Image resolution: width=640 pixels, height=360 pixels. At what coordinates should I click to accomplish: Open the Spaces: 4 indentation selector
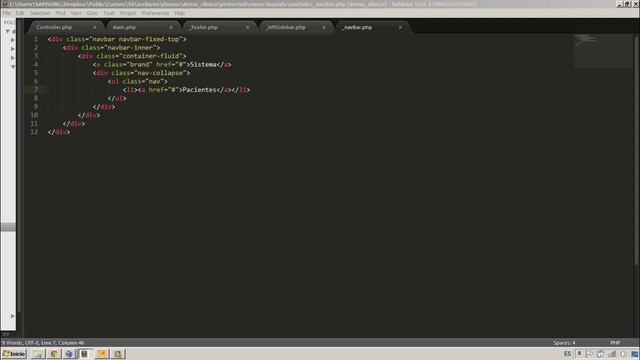coord(564,343)
